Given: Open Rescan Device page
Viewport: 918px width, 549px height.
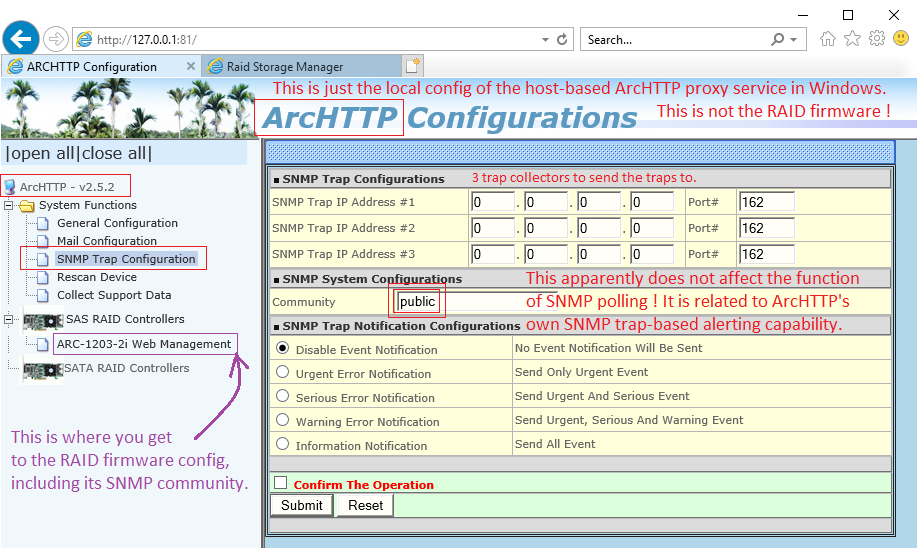Looking at the screenshot, I should tap(97, 277).
